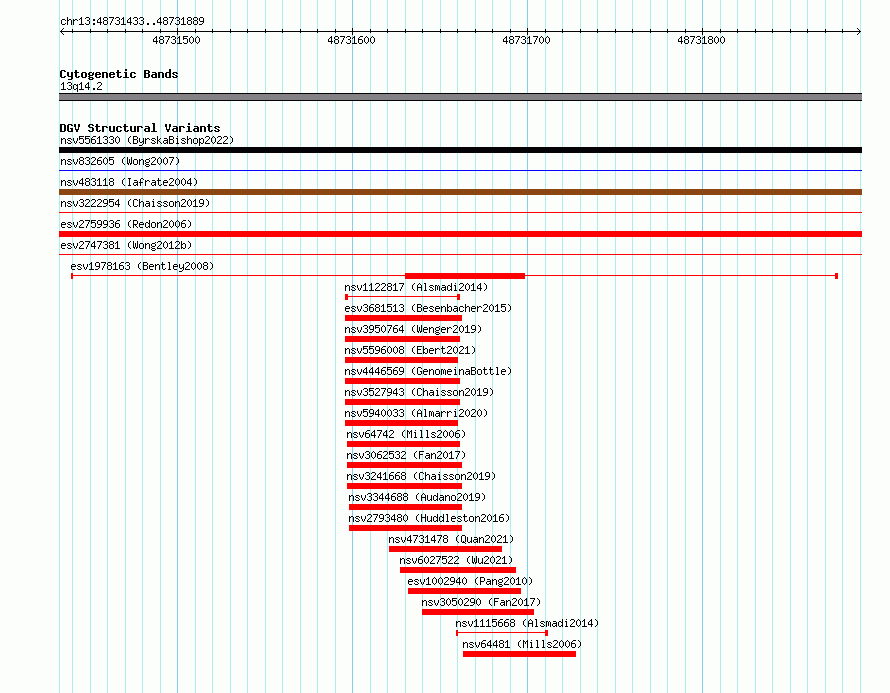Click the ruler's right arrow end
This screenshot has width=890, height=693.
point(859,31)
